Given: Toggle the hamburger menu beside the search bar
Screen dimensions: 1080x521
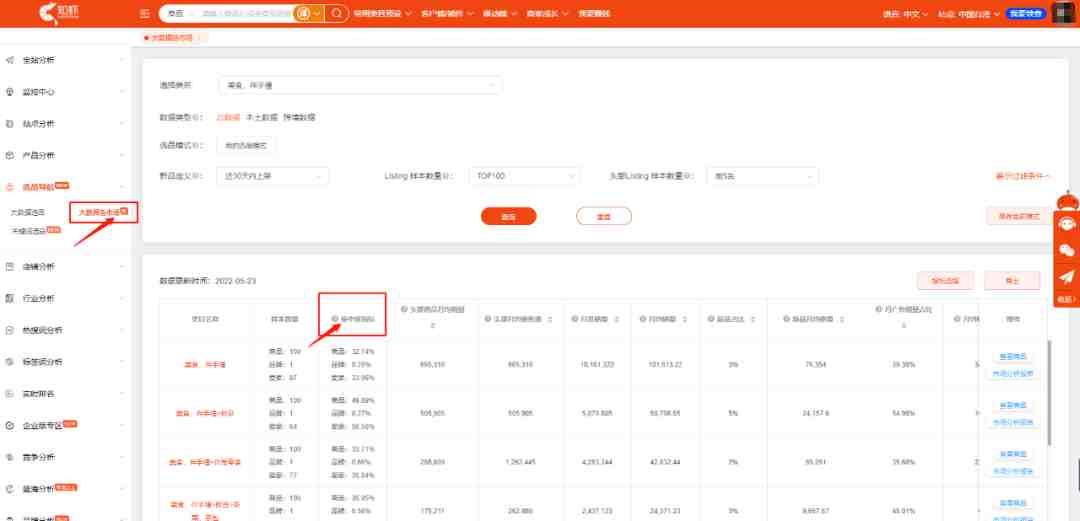Looking at the screenshot, I should (145, 14).
